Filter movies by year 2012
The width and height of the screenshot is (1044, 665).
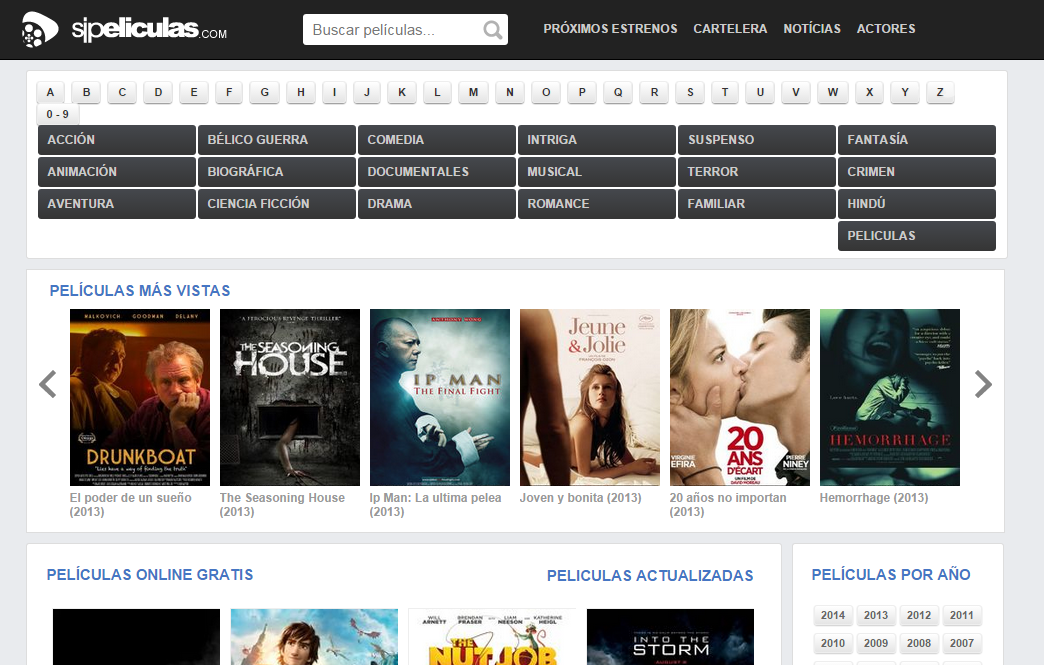[x=919, y=615]
